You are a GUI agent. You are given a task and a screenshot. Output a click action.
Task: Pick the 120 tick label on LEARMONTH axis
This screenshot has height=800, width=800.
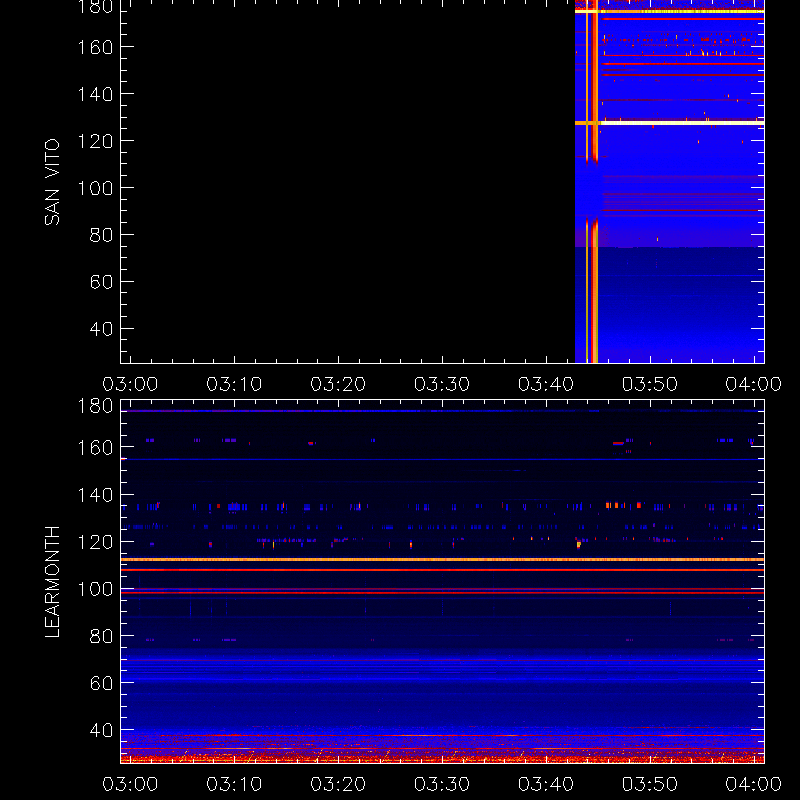95,542
